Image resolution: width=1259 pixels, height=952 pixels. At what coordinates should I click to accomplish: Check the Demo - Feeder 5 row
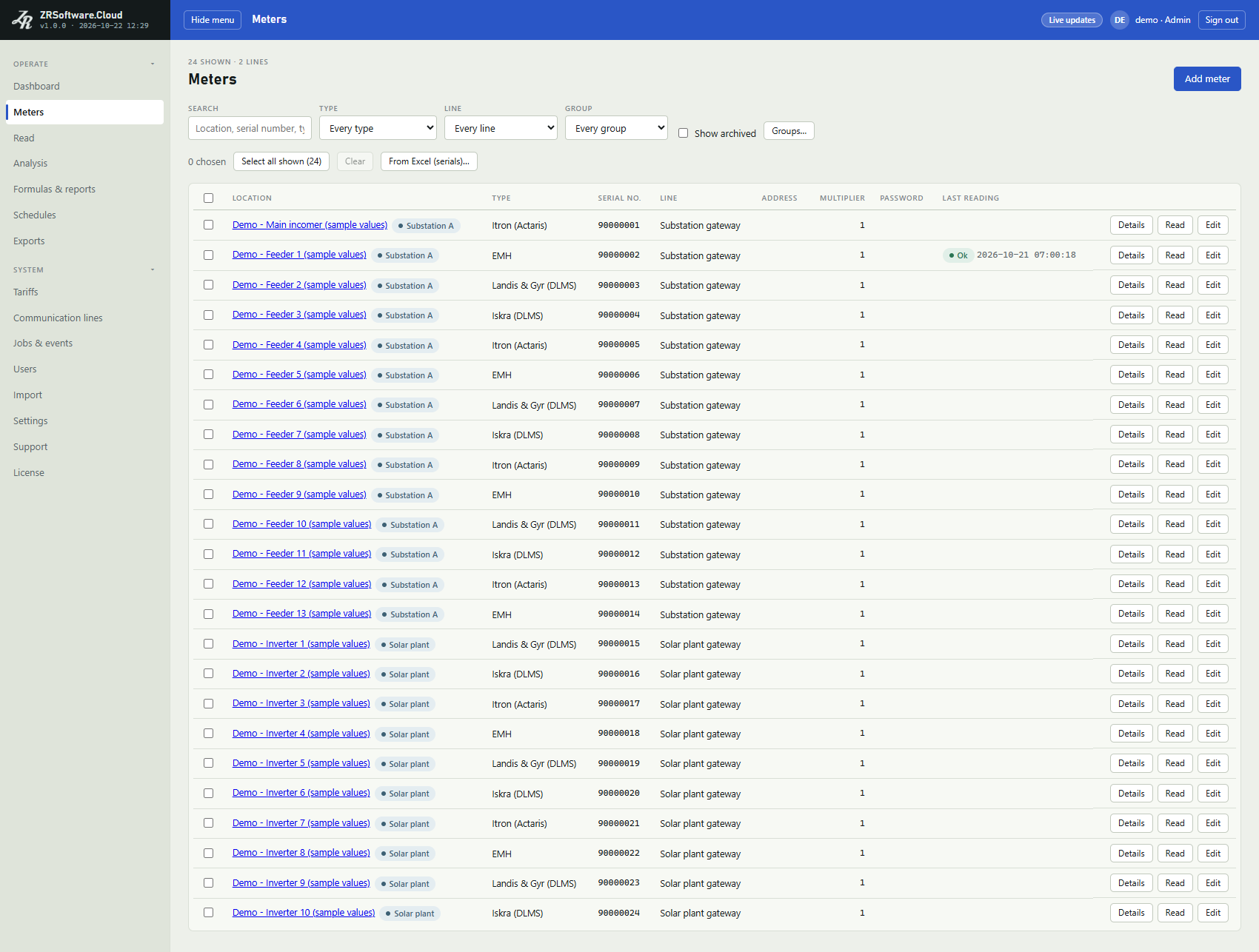(x=208, y=375)
